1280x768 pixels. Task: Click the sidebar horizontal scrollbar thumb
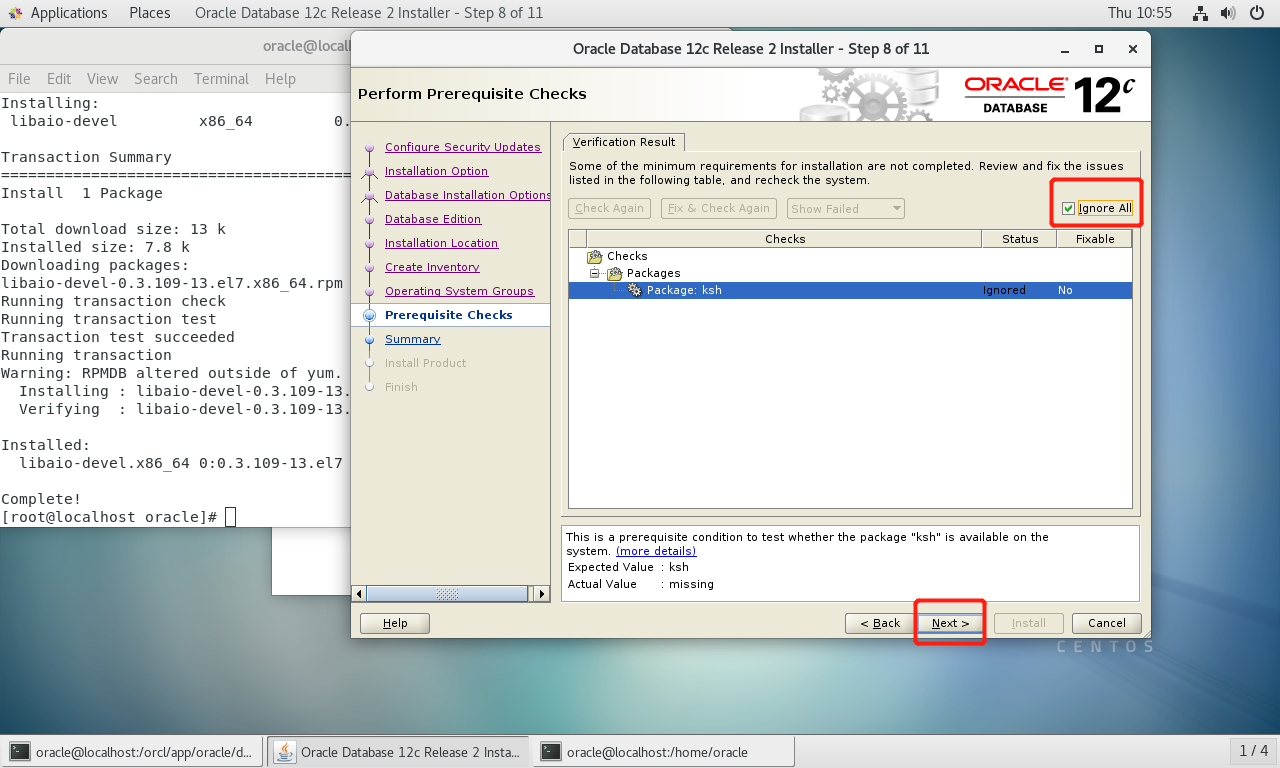pos(446,594)
